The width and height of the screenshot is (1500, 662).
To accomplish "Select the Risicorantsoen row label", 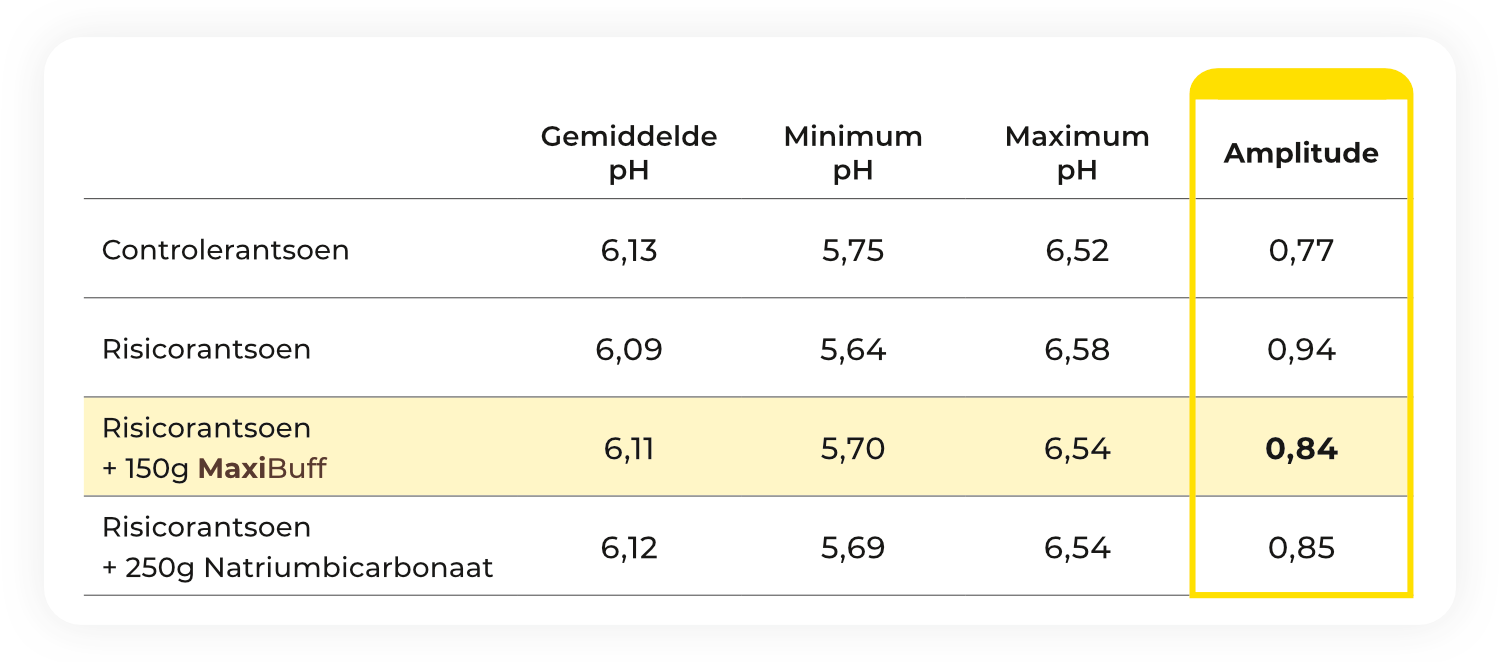I will 206,349.
